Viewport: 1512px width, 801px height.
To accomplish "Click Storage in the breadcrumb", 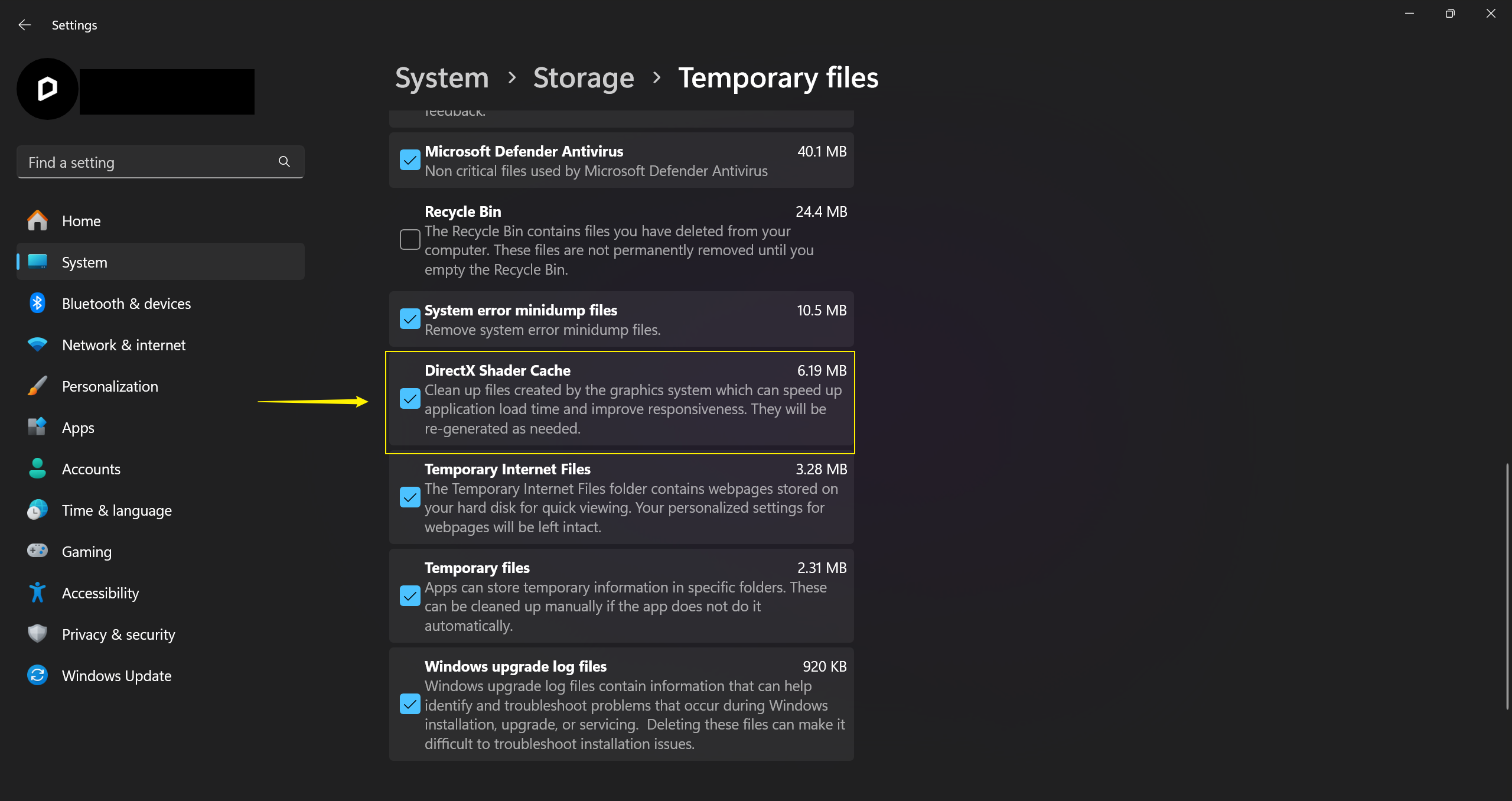I will point(584,78).
